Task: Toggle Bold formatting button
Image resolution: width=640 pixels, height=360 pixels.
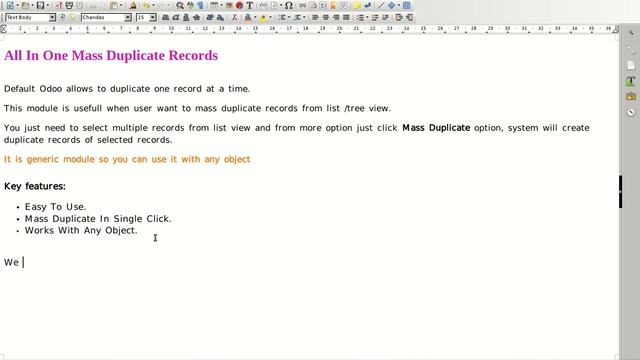Action: click(x=165, y=18)
